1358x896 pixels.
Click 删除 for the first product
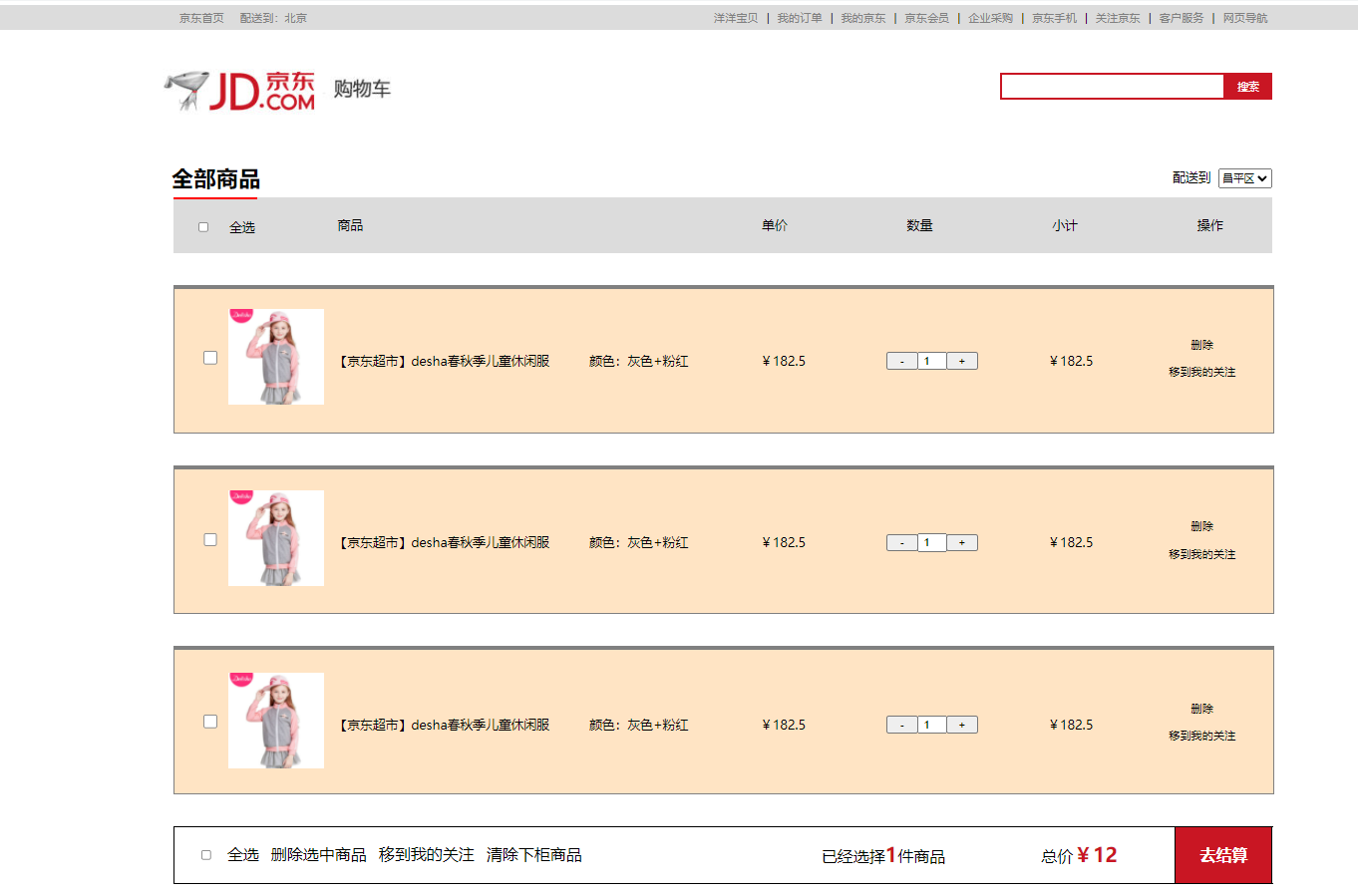[x=1201, y=345]
